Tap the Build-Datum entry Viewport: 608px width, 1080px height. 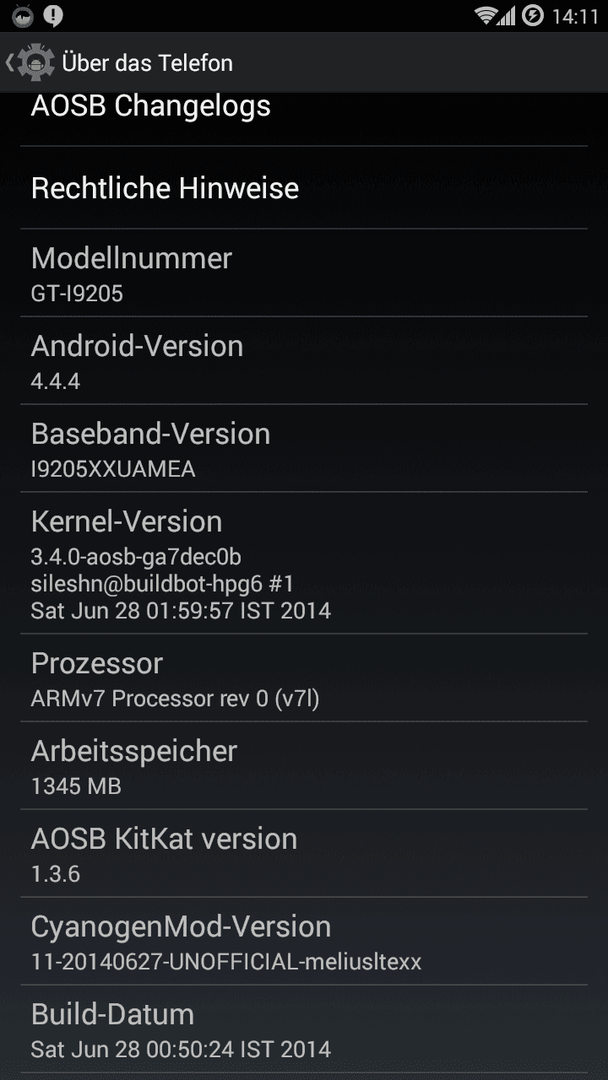tap(304, 1028)
